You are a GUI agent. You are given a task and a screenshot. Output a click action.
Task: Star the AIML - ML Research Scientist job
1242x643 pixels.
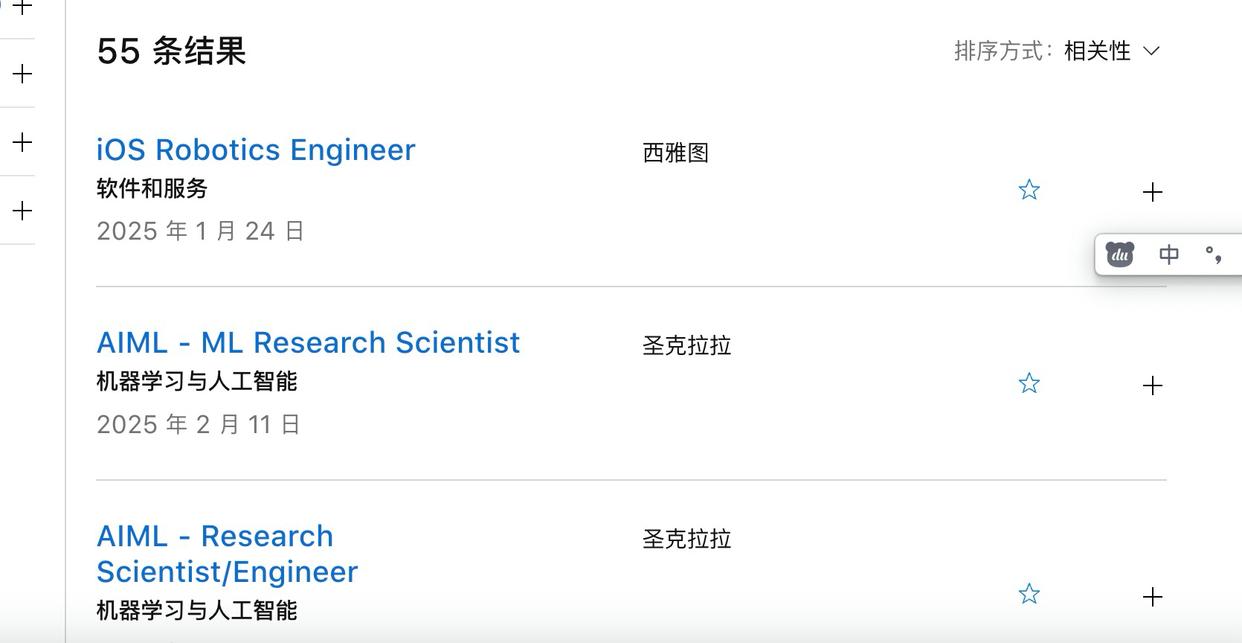(1029, 382)
